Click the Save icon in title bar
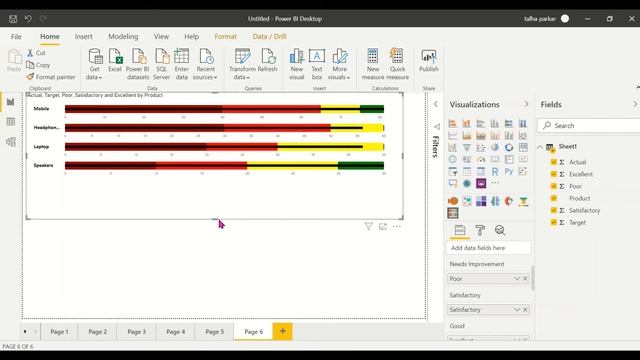Image resolution: width=640 pixels, height=360 pixels. tap(13, 19)
